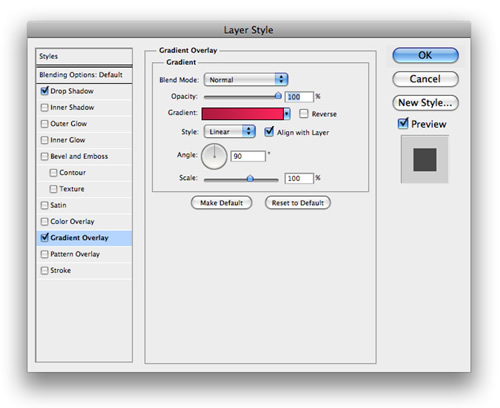Click the Cancel button
Screen dimensions: 500x408
[x=425, y=79]
